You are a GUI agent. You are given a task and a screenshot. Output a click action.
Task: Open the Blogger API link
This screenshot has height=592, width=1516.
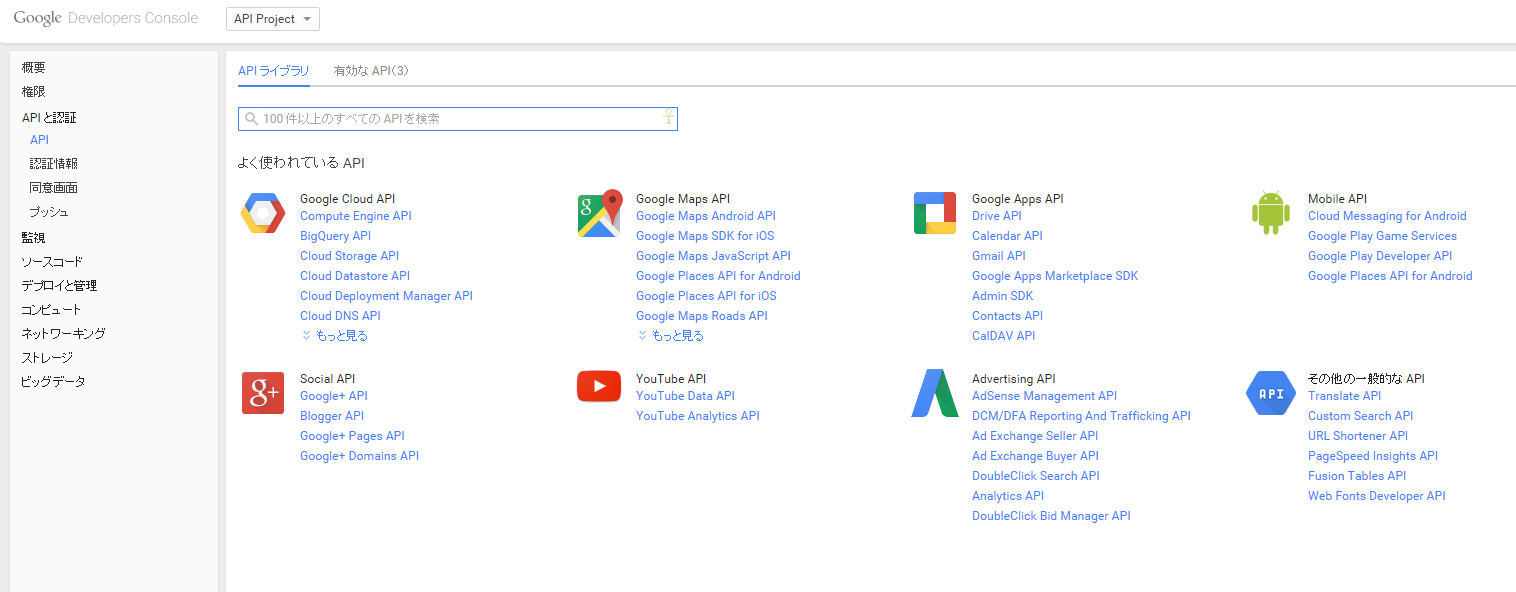click(332, 416)
